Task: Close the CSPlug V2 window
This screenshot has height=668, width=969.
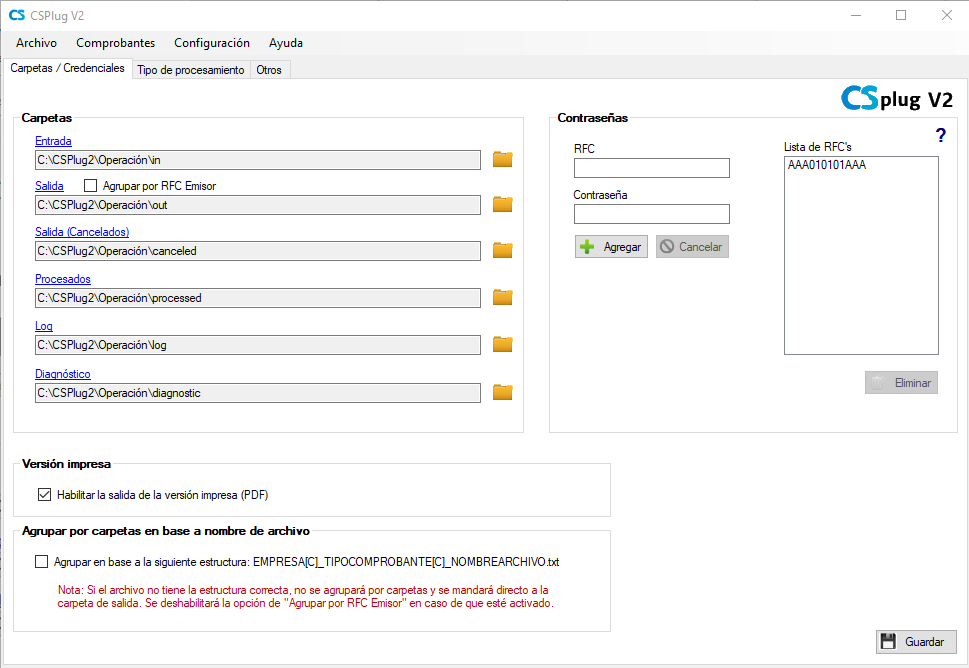Action: 947,15
